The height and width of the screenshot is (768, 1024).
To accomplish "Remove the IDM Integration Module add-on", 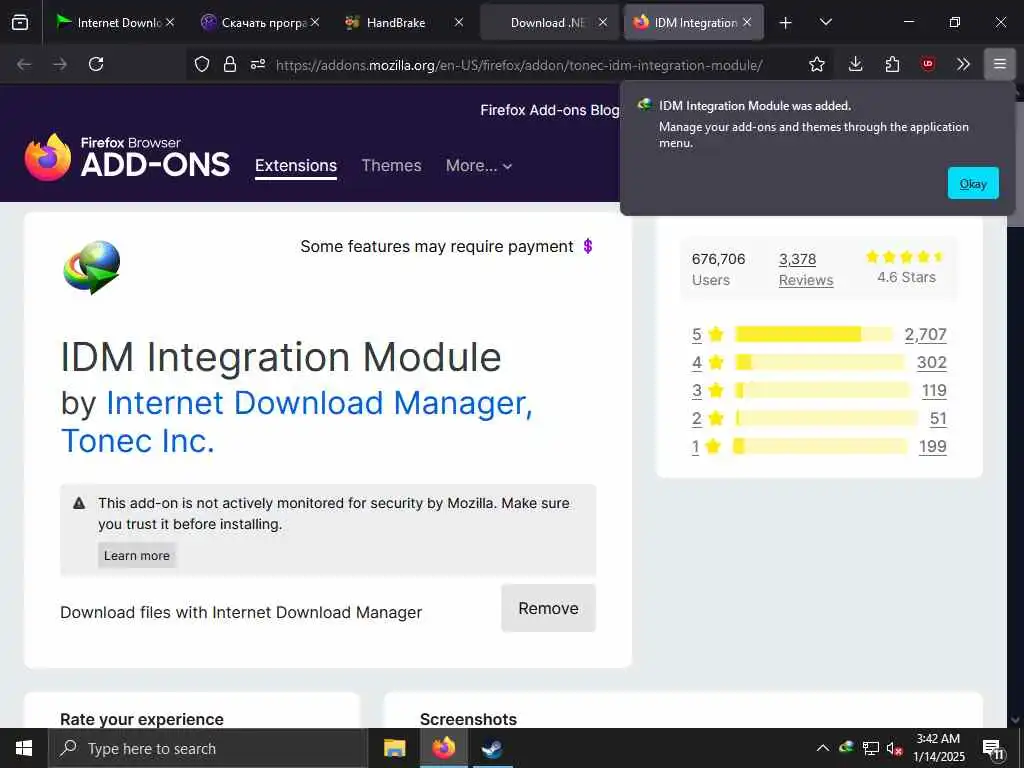I will 548,608.
